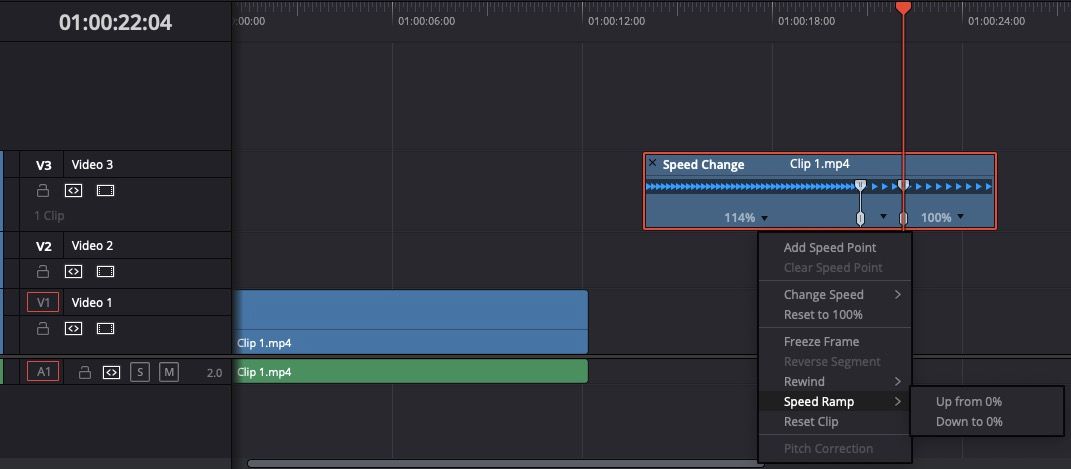Screen dimensions: 1071x469
Task: Toggle auto track selector on Video 3
Action: point(73,190)
